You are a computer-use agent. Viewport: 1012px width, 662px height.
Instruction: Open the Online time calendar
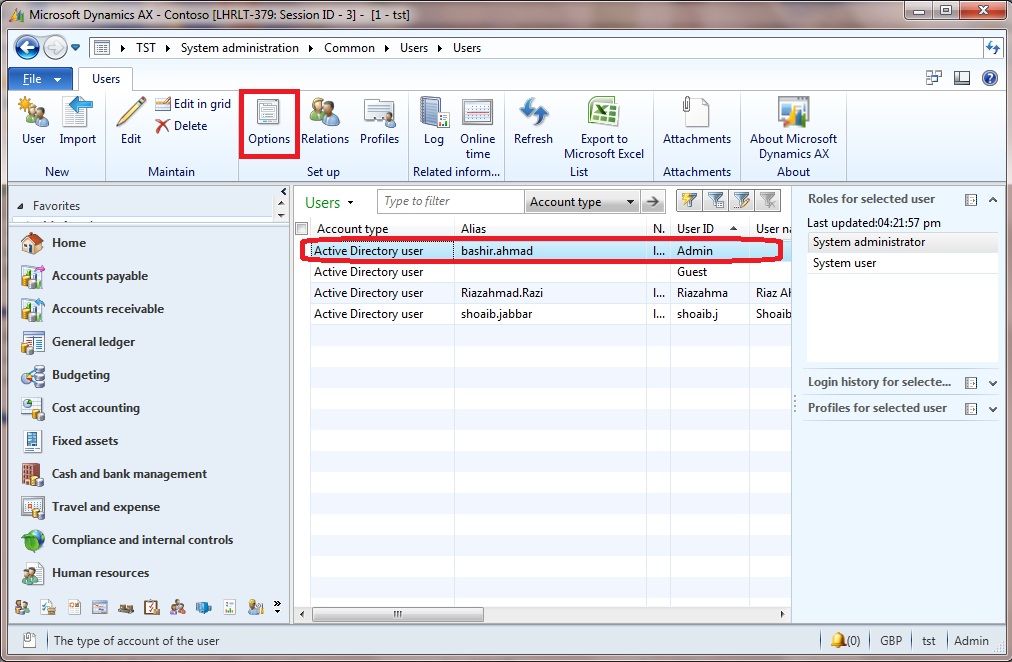point(478,128)
